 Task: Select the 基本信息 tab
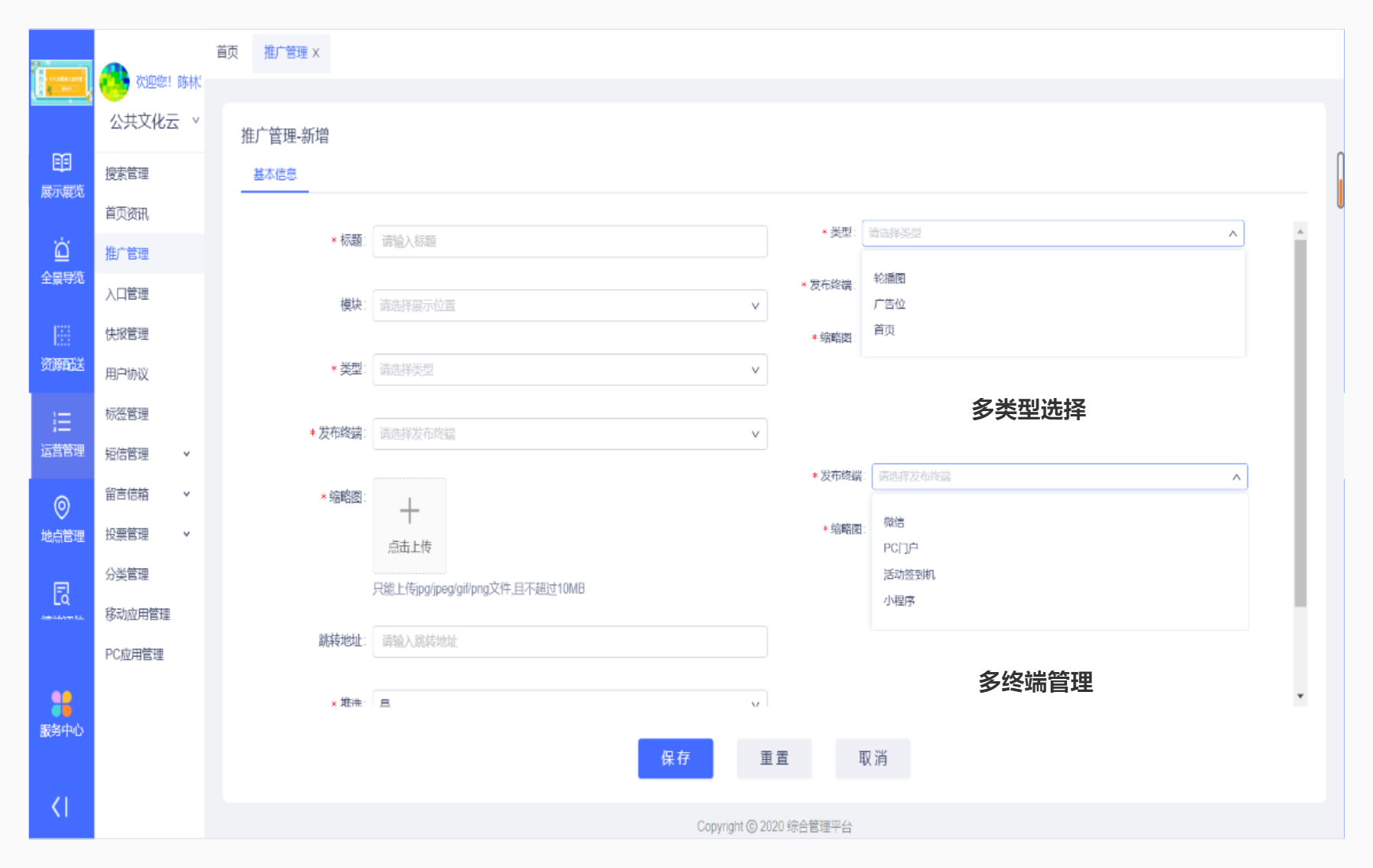275,175
